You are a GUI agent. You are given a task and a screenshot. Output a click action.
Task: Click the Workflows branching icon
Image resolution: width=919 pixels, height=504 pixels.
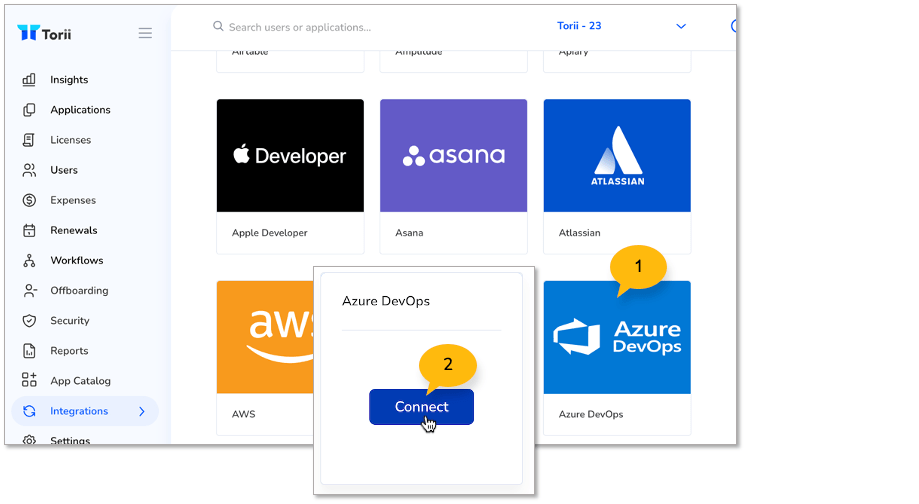click(x=29, y=260)
